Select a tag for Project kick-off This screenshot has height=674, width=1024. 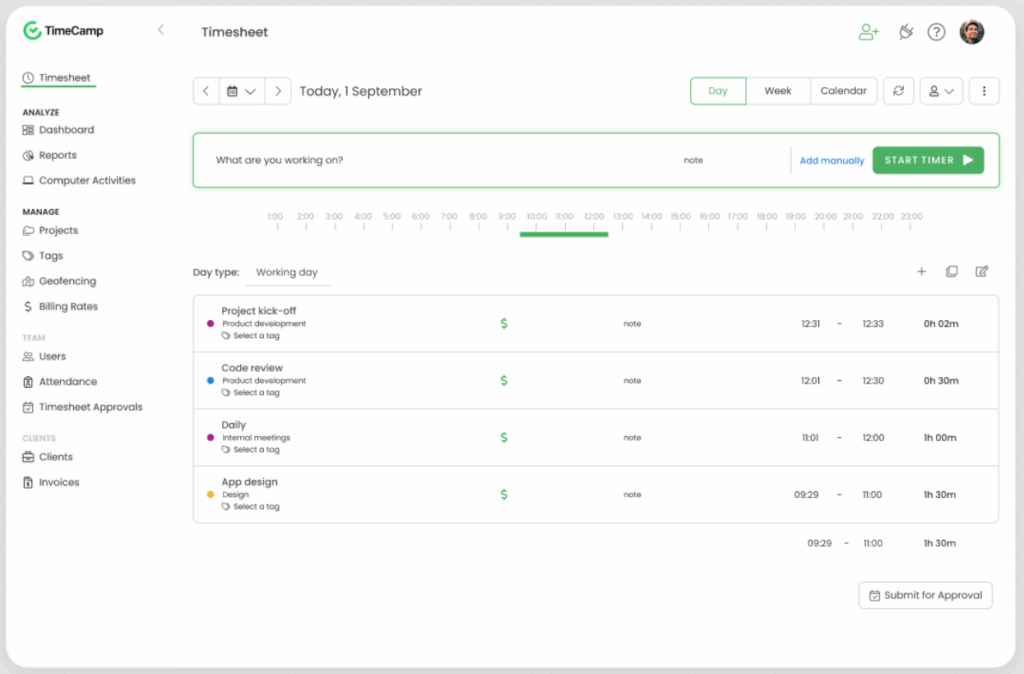click(x=251, y=336)
